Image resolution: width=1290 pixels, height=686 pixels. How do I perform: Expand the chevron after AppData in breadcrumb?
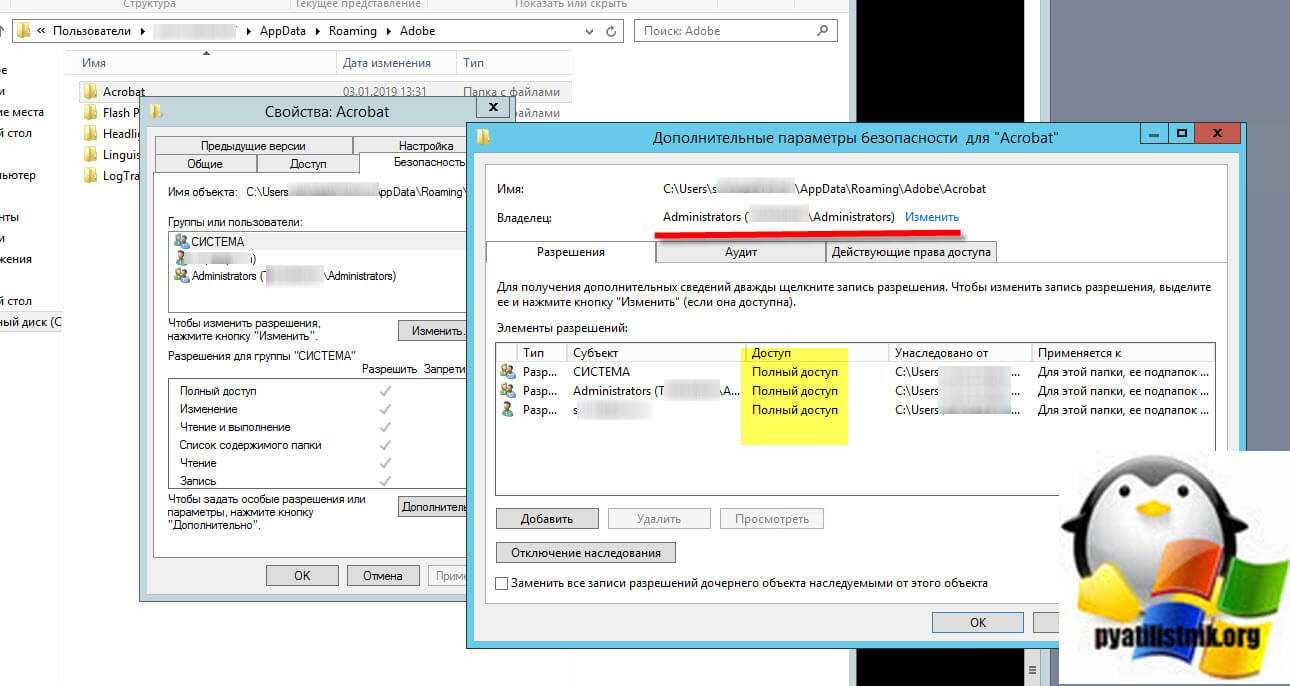click(x=319, y=31)
